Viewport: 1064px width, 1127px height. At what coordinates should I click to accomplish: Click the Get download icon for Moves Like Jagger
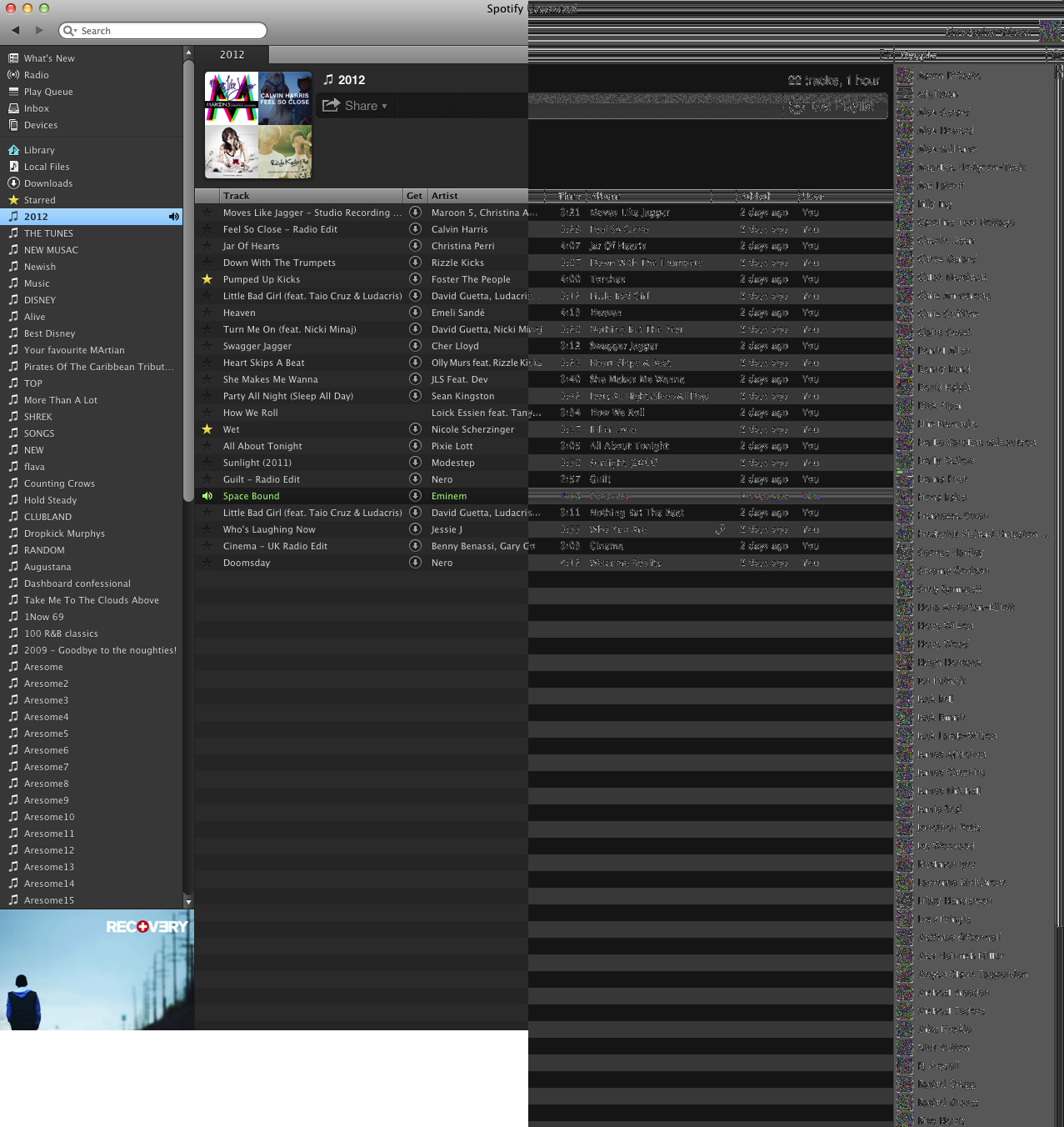click(x=415, y=213)
